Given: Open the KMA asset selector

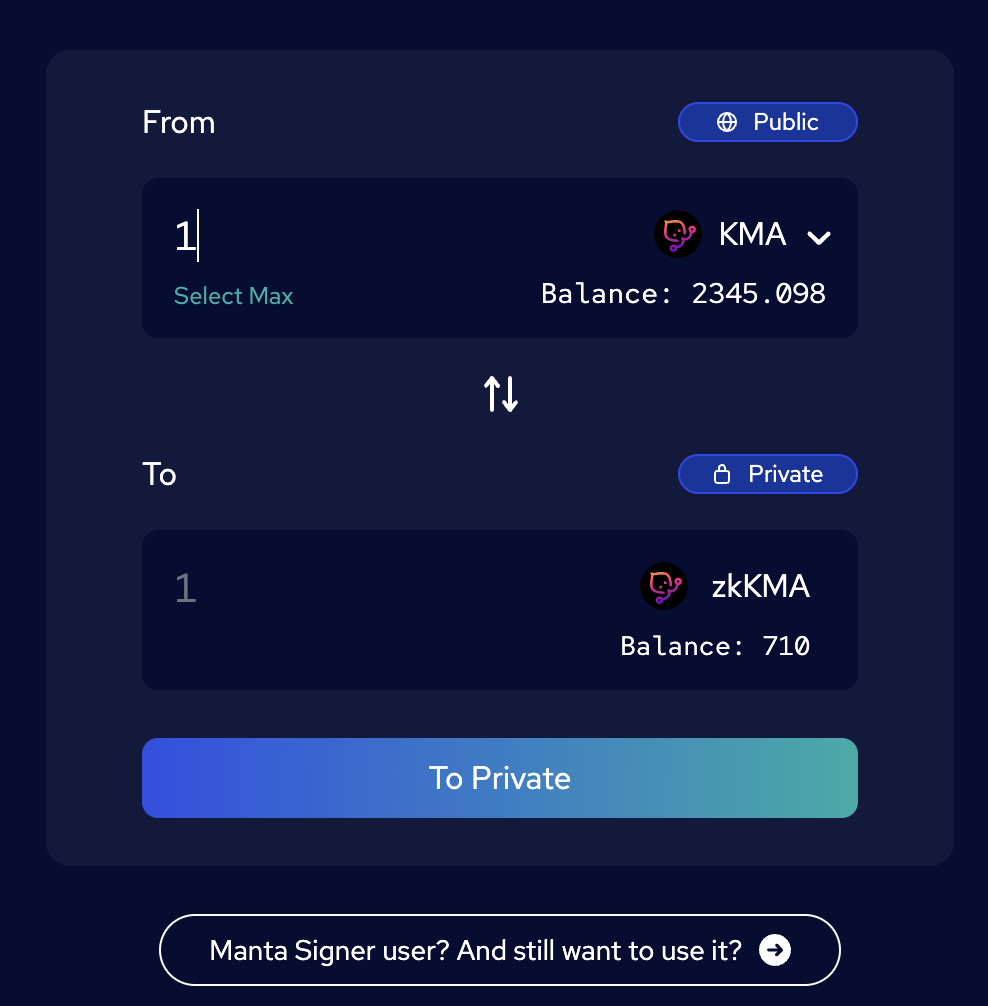Looking at the screenshot, I should tap(743, 234).
